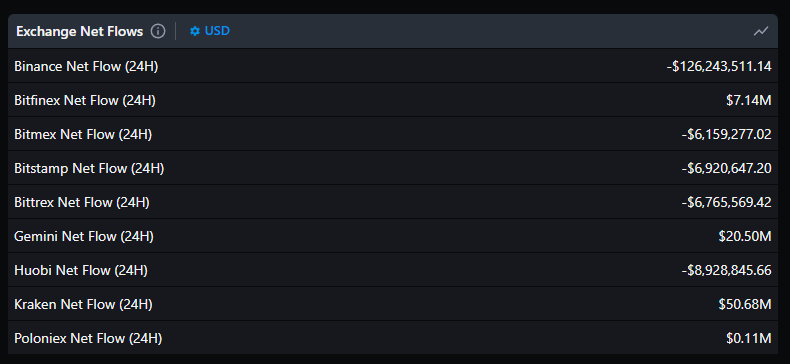Click the Bitfinex $7.14M value
The width and height of the screenshot is (790, 364).
click(x=749, y=100)
